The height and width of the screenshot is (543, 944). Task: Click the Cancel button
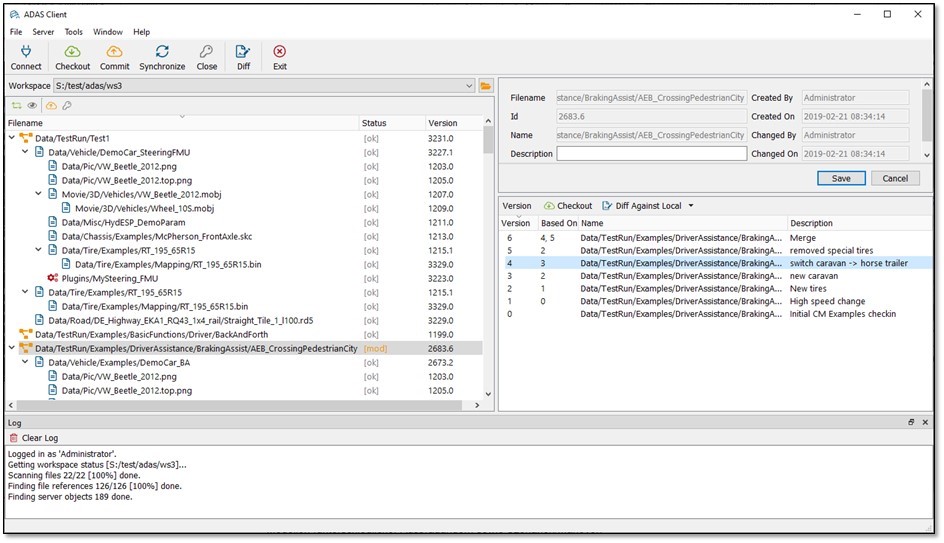tap(895, 178)
